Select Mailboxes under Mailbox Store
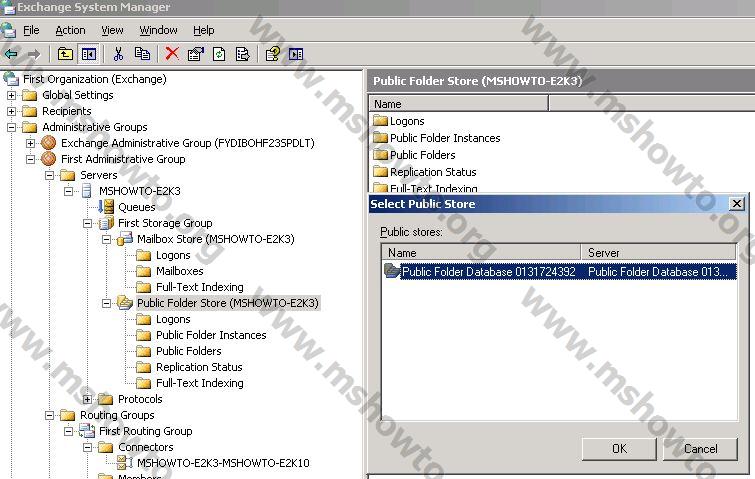 coord(180,271)
